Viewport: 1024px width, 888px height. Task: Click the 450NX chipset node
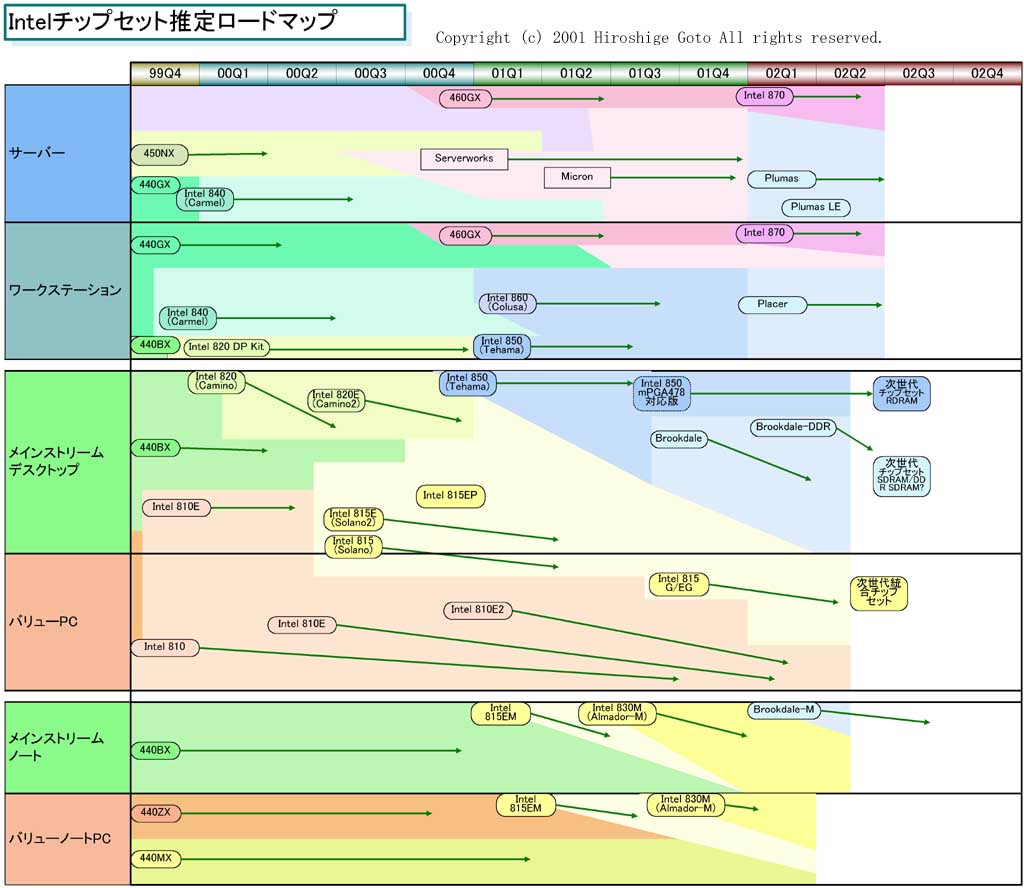pyautogui.click(x=159, y=154)
